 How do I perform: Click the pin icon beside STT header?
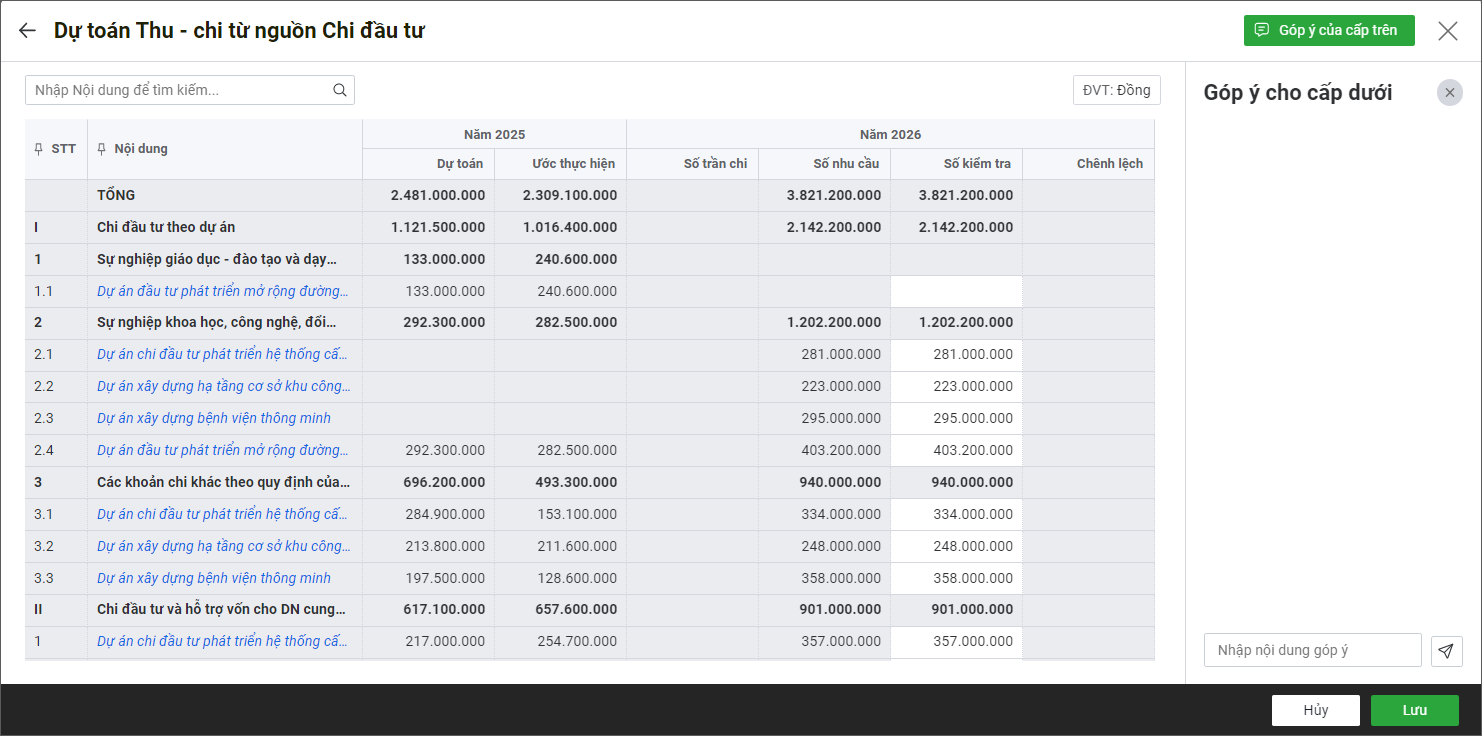(39, 149)
